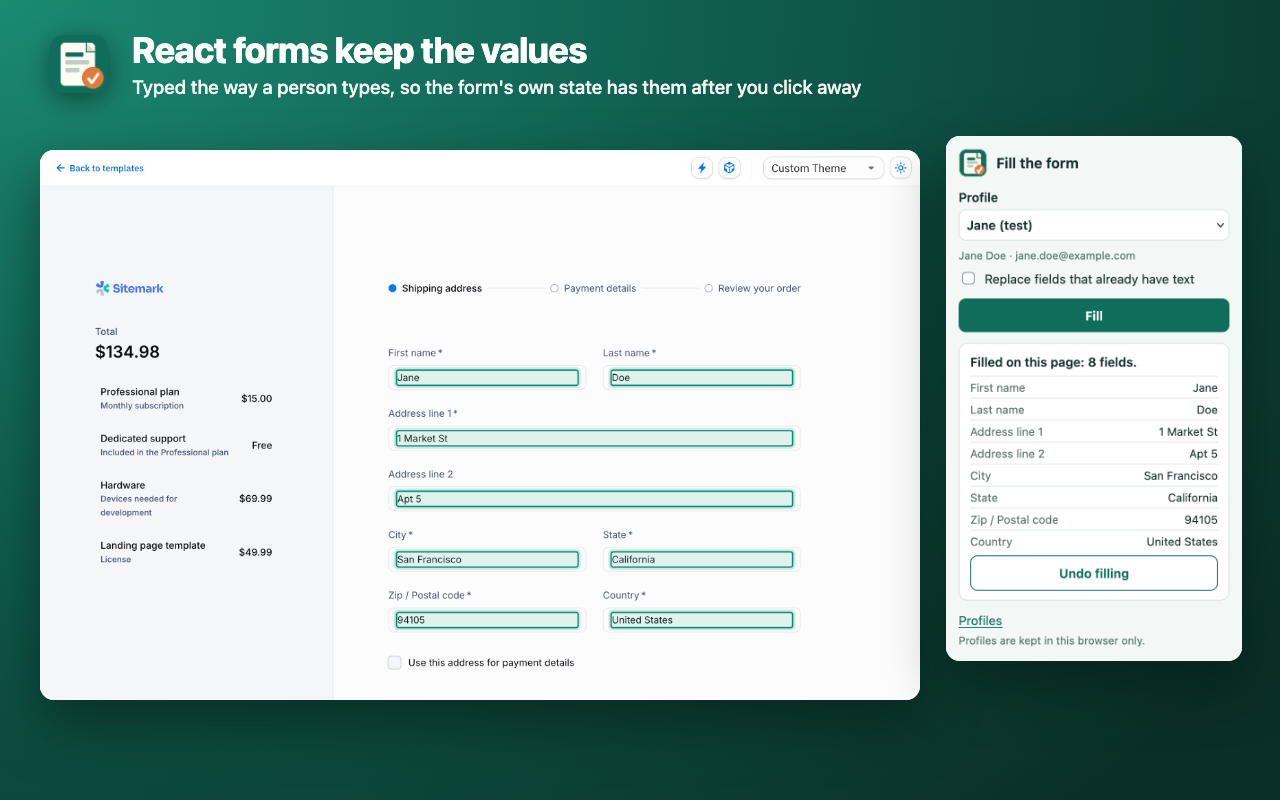Go to Shipping address step
This screenshot has width=1280, height=800.
[x=435, y=288]
